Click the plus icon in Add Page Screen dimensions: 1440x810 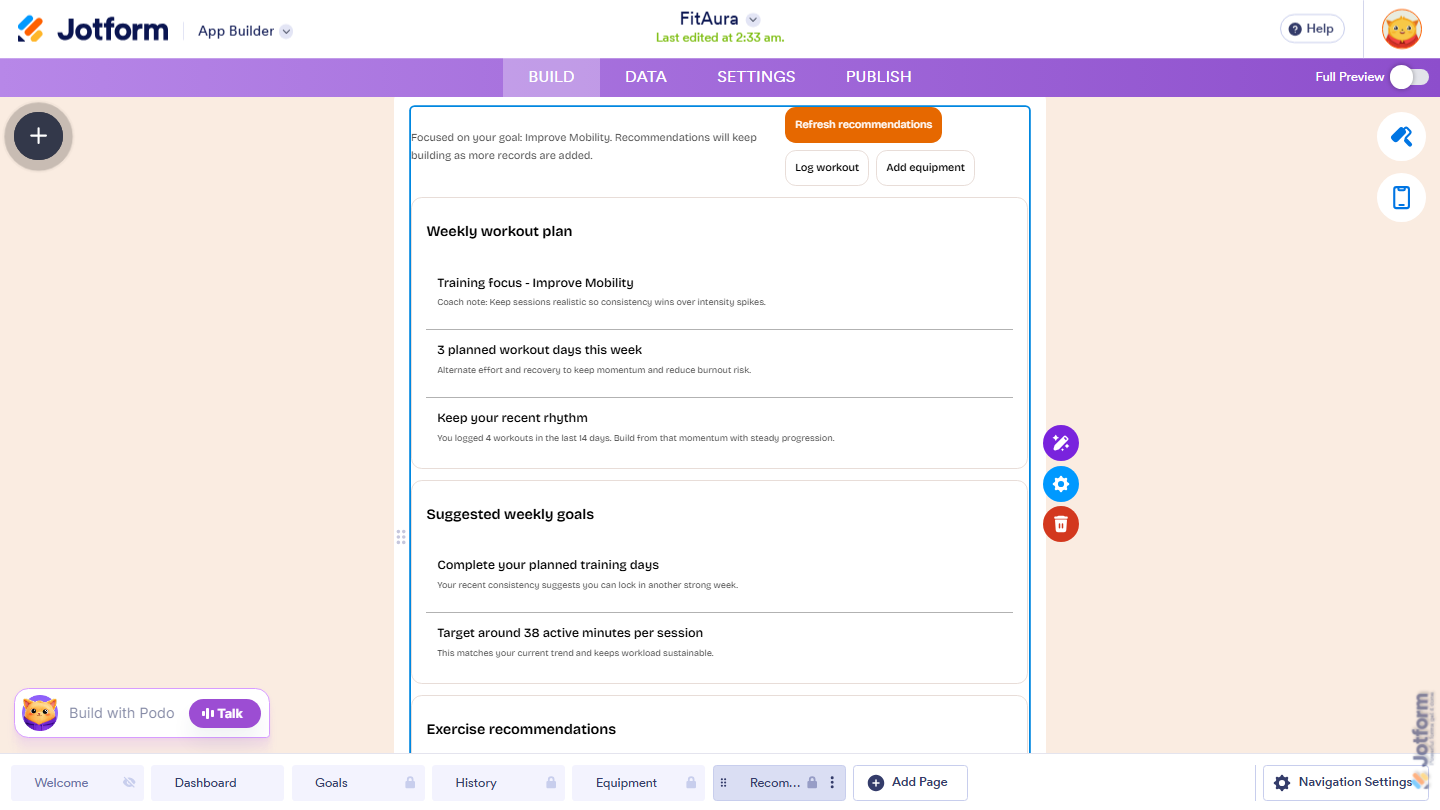876,783
